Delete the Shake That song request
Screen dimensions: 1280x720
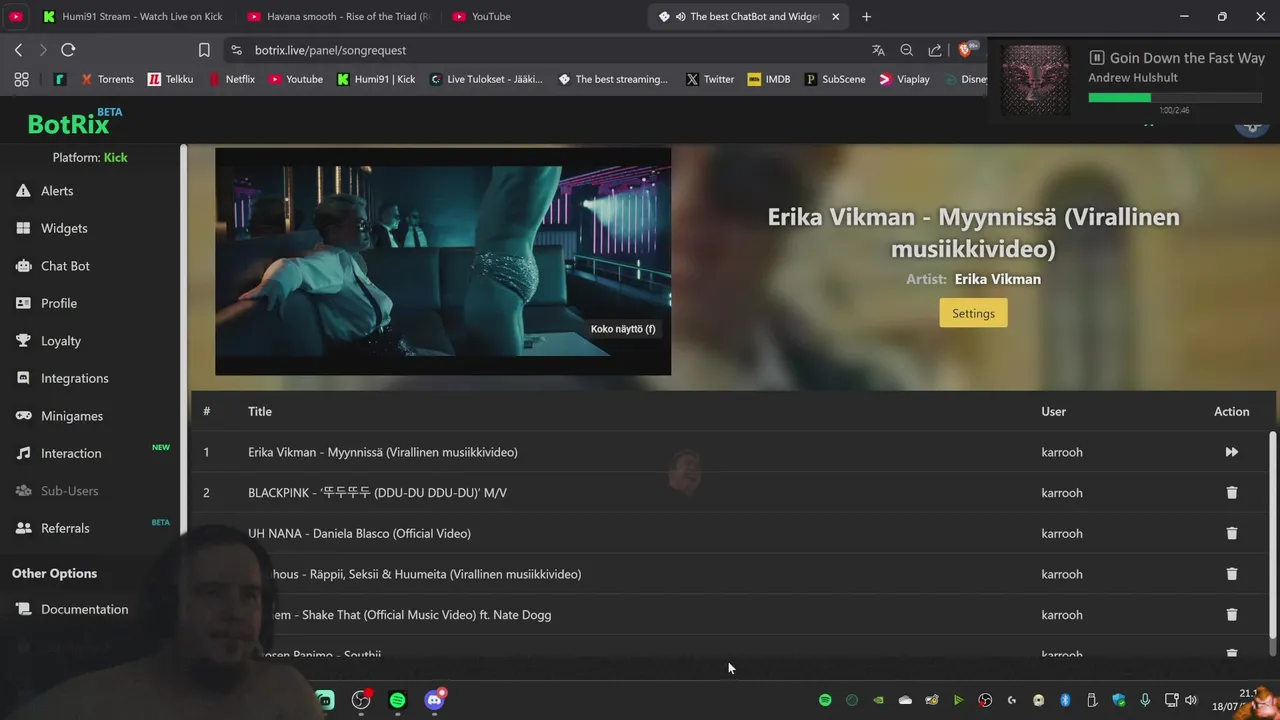tap(1231, 615)
